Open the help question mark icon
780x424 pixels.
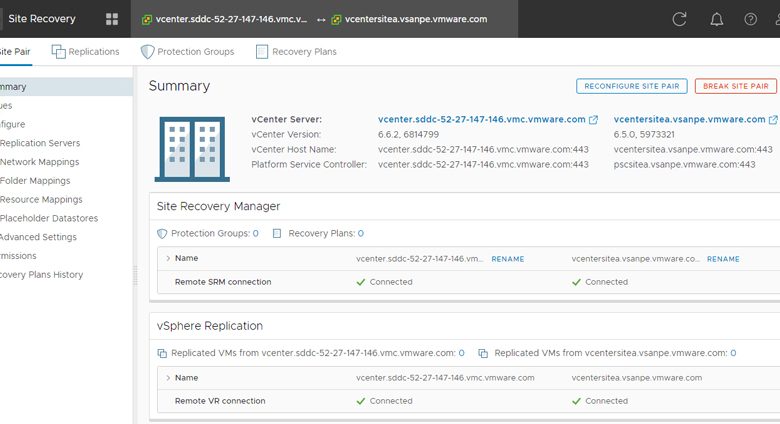(x=750, y=19)
